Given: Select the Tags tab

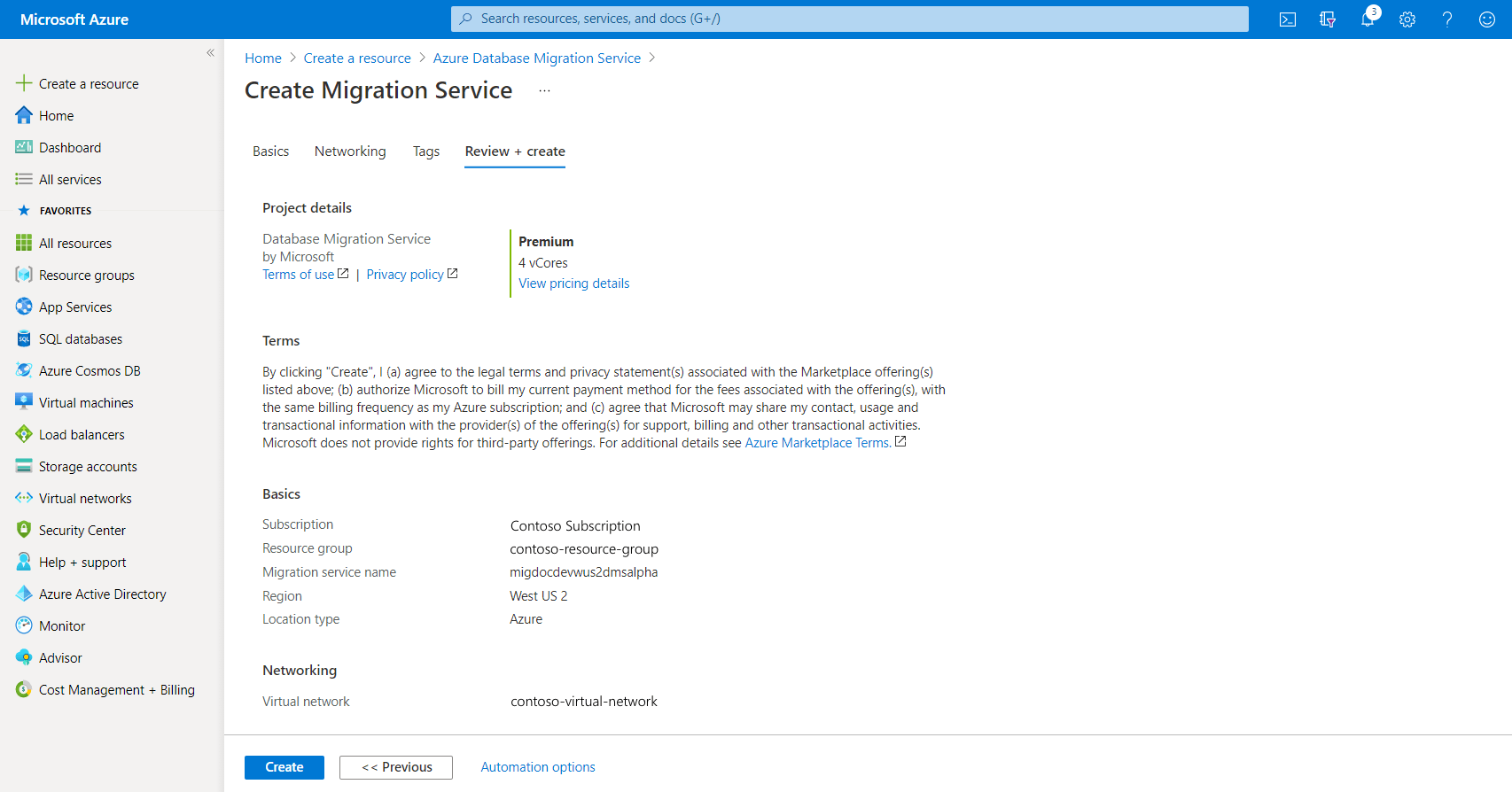Looking at the screenshot, I should [x=426, y=151].
